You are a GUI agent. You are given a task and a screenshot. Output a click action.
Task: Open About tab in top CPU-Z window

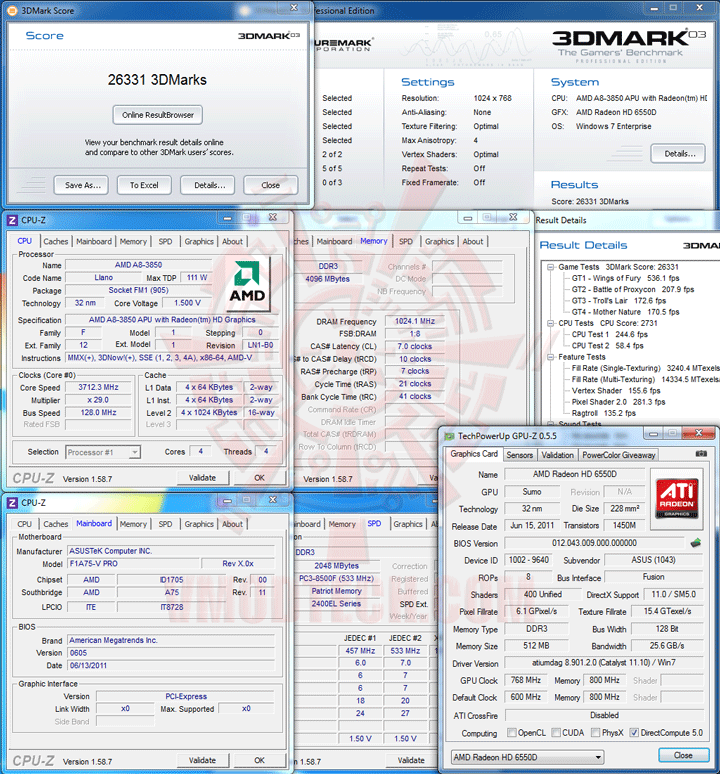[x=232, y=241]
